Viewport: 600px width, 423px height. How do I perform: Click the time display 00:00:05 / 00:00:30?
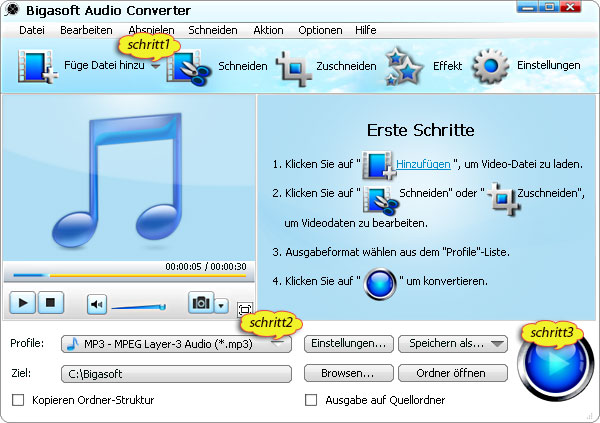click(x=206, y=266)
